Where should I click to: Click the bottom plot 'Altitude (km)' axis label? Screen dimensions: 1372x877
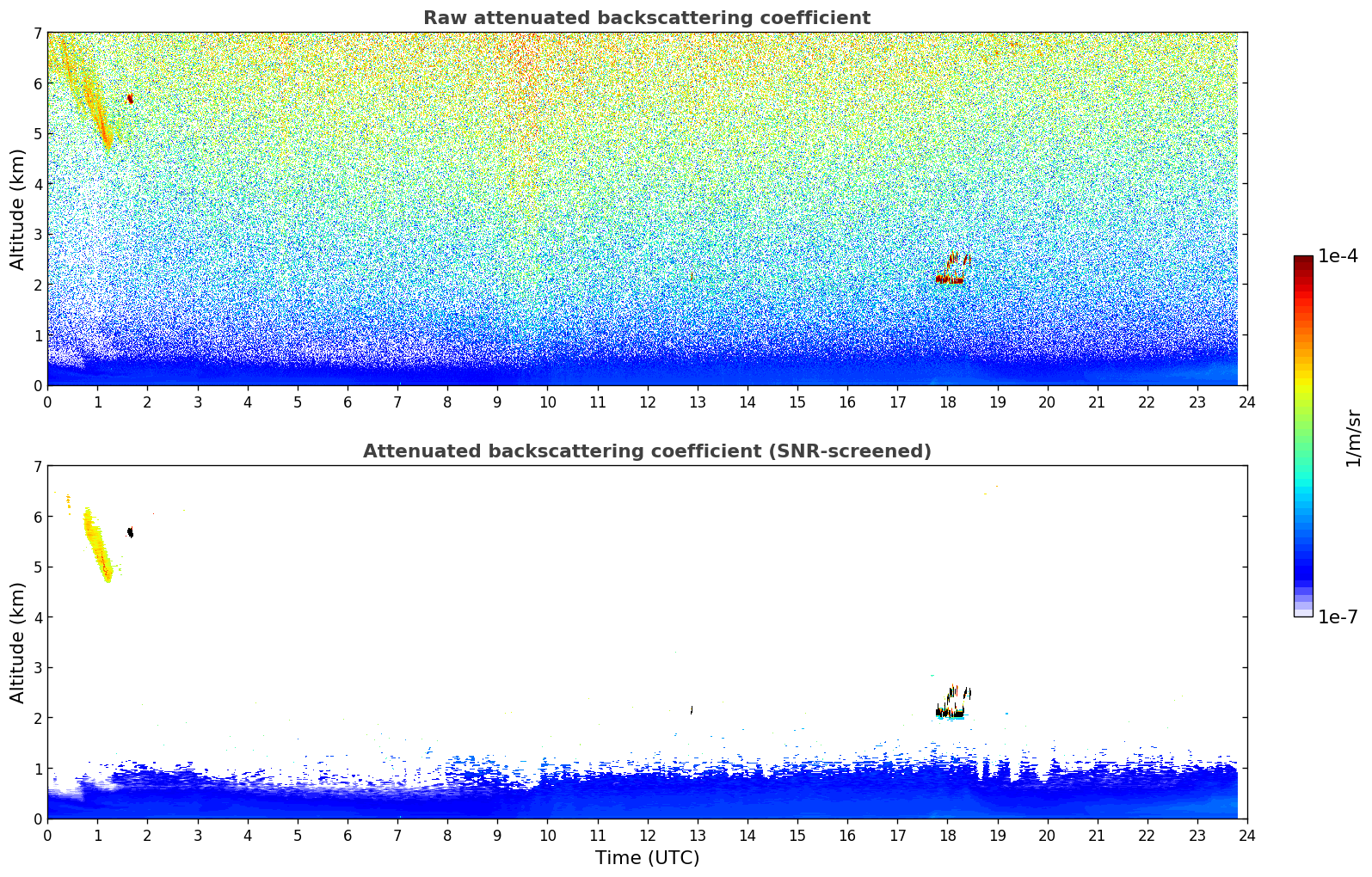(x=18, y=642)
